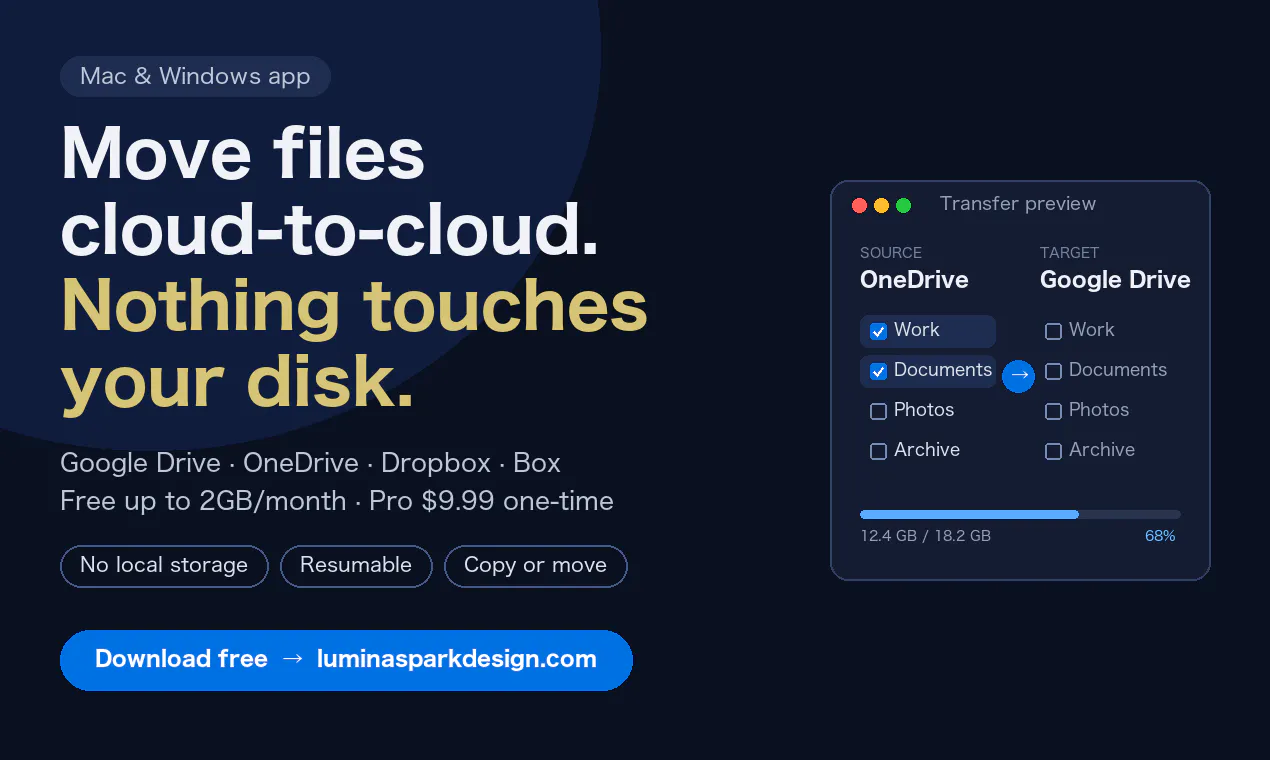This screenshot has height=760, width=1270.
Task: Click the Resumable pill
Action: click(x=356, y=566)
